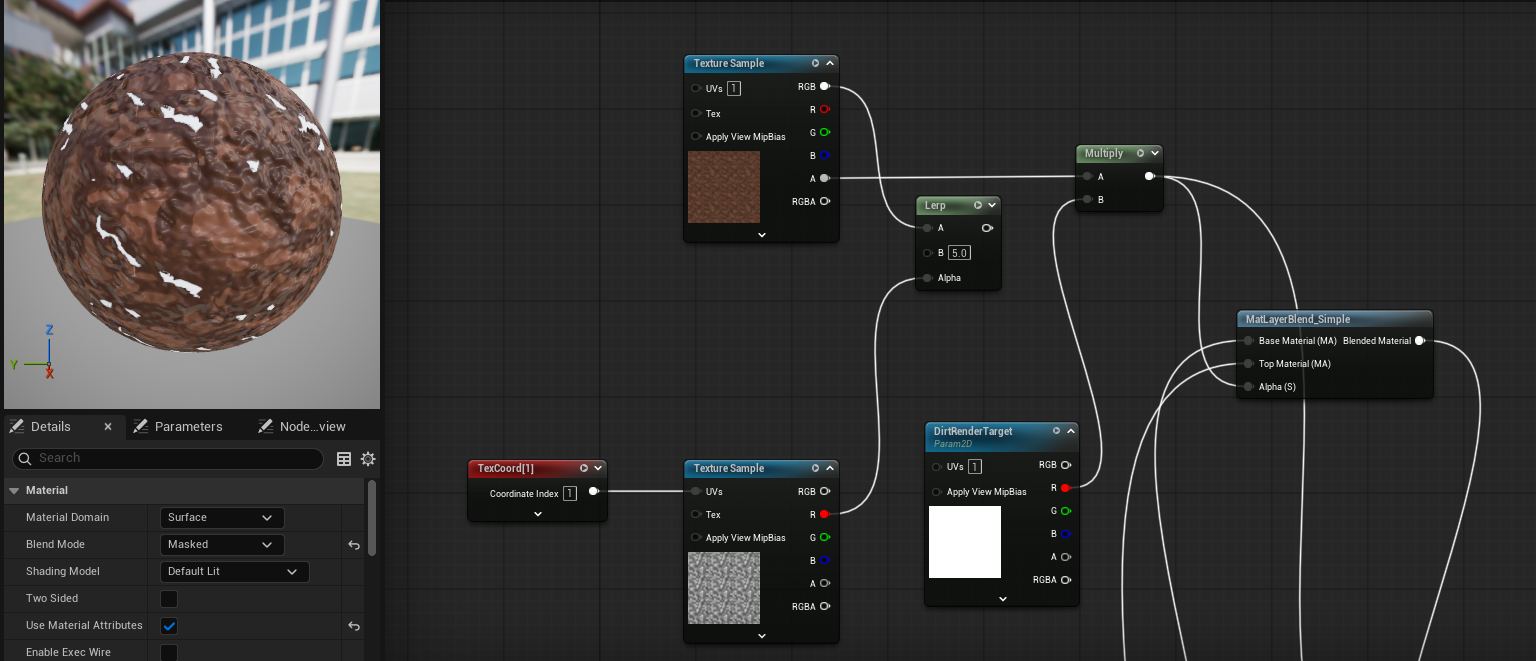
Task: Click the RGB pin on DirtRenderTarget
Action: coord(1065,465)
